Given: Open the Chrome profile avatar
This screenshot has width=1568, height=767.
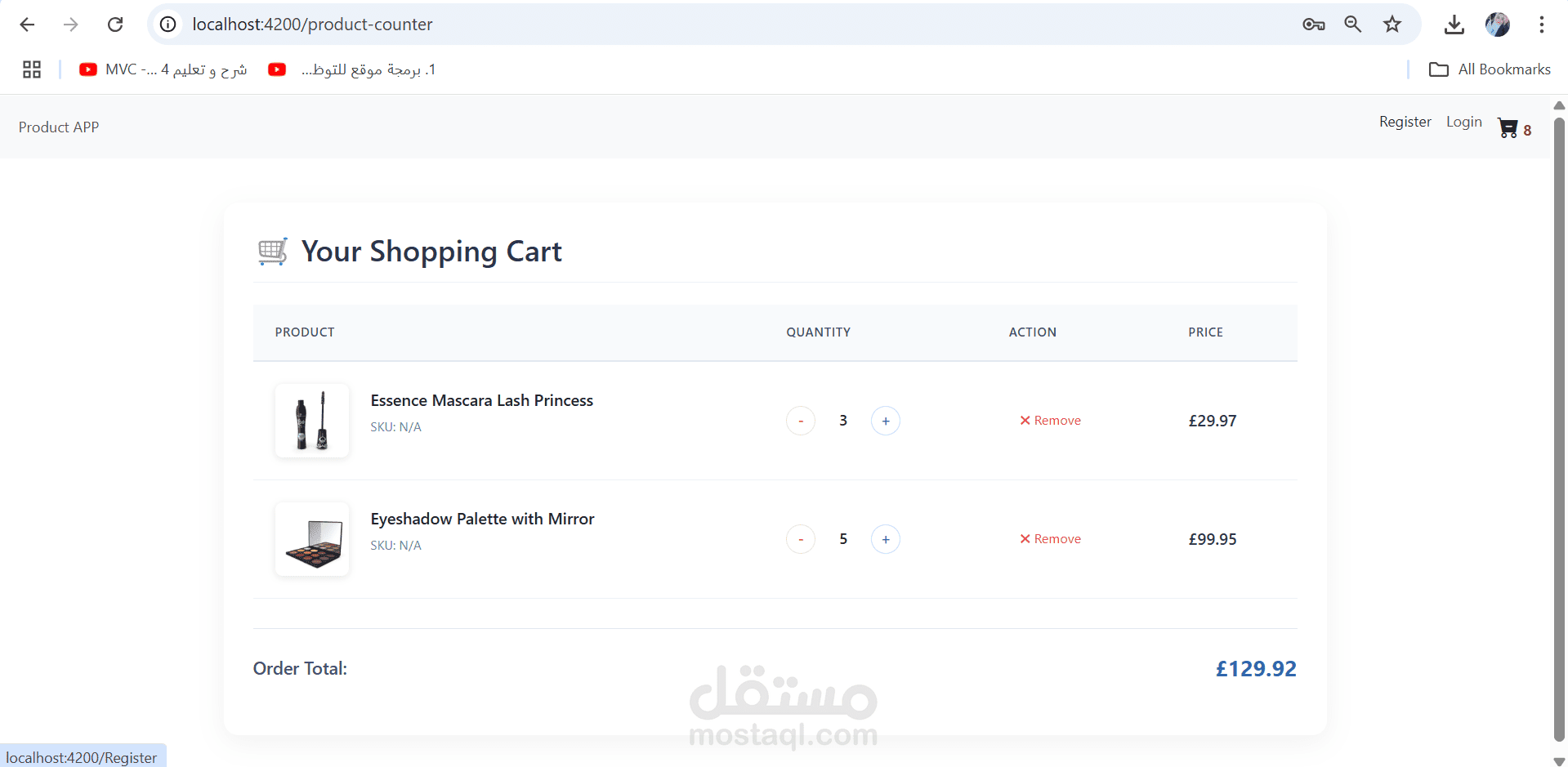Looking at the screenshot, I should tap(1498, 25).
